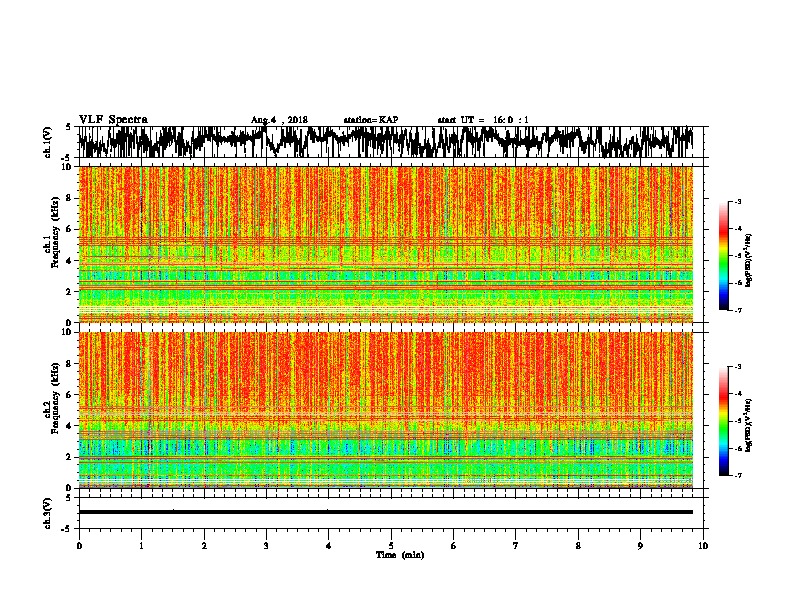Click the ch.2 'Frequency (kHz)' axis label
This screenshot has height=612, width=792.
tap(54, 398)
